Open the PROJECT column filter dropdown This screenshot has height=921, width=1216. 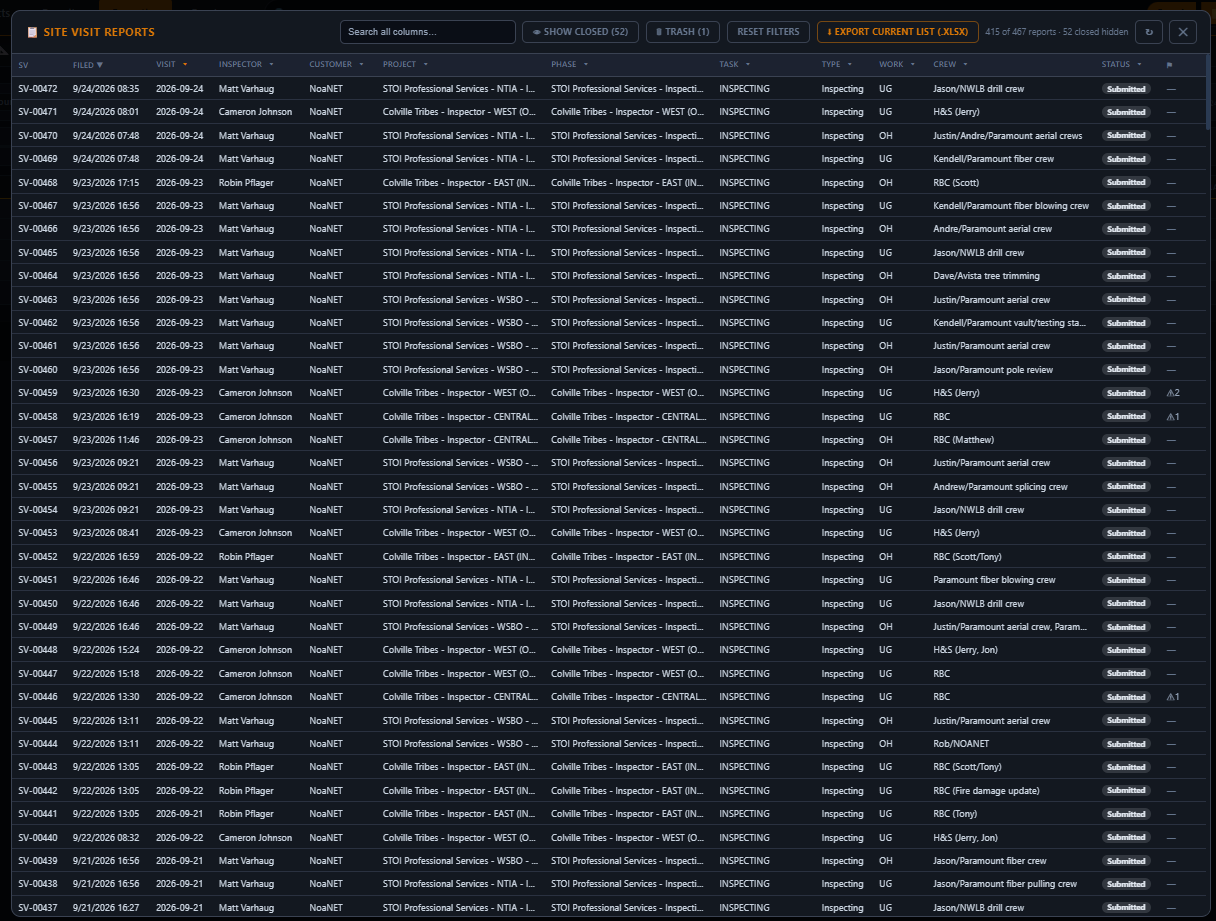(x=426, y=65)
